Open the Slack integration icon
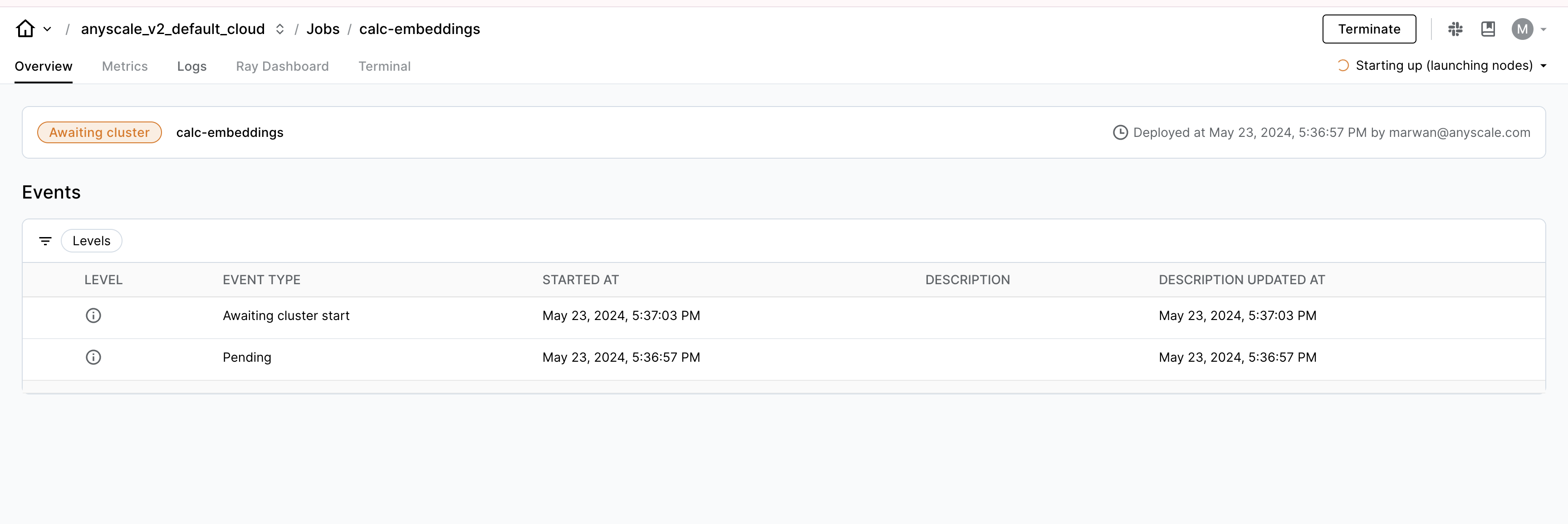Image resolution: width=1568 pixels, height=524 pixels. coord(1455,29)
